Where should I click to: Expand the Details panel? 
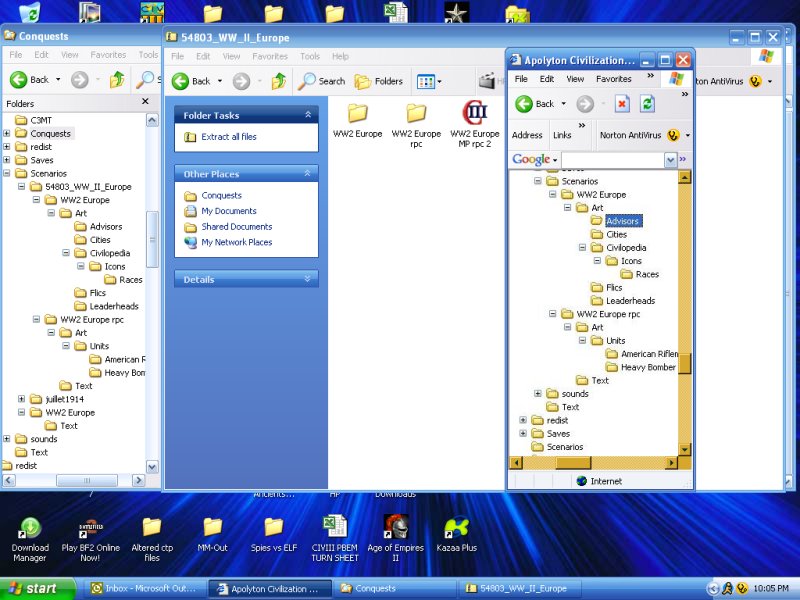309,279
